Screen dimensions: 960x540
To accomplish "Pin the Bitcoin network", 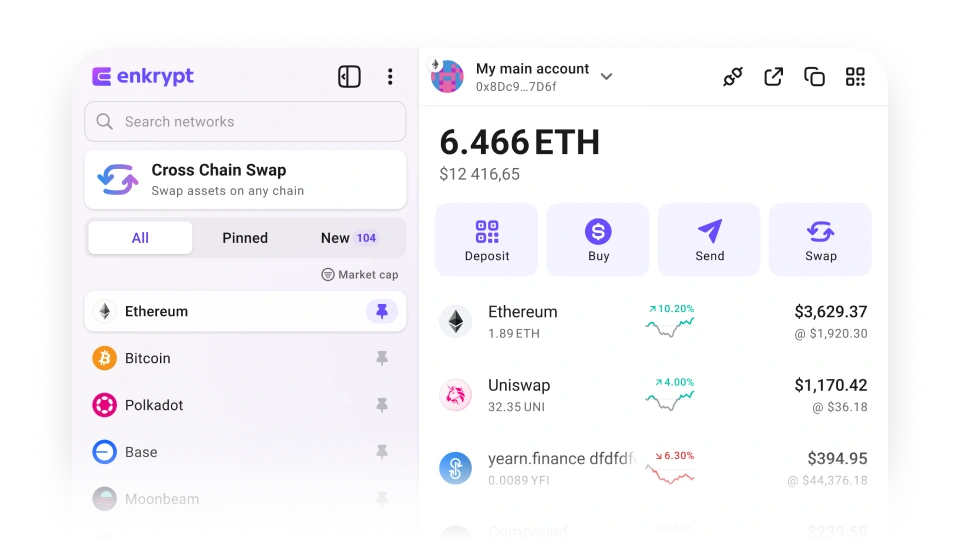I will (x=382, y=358).
